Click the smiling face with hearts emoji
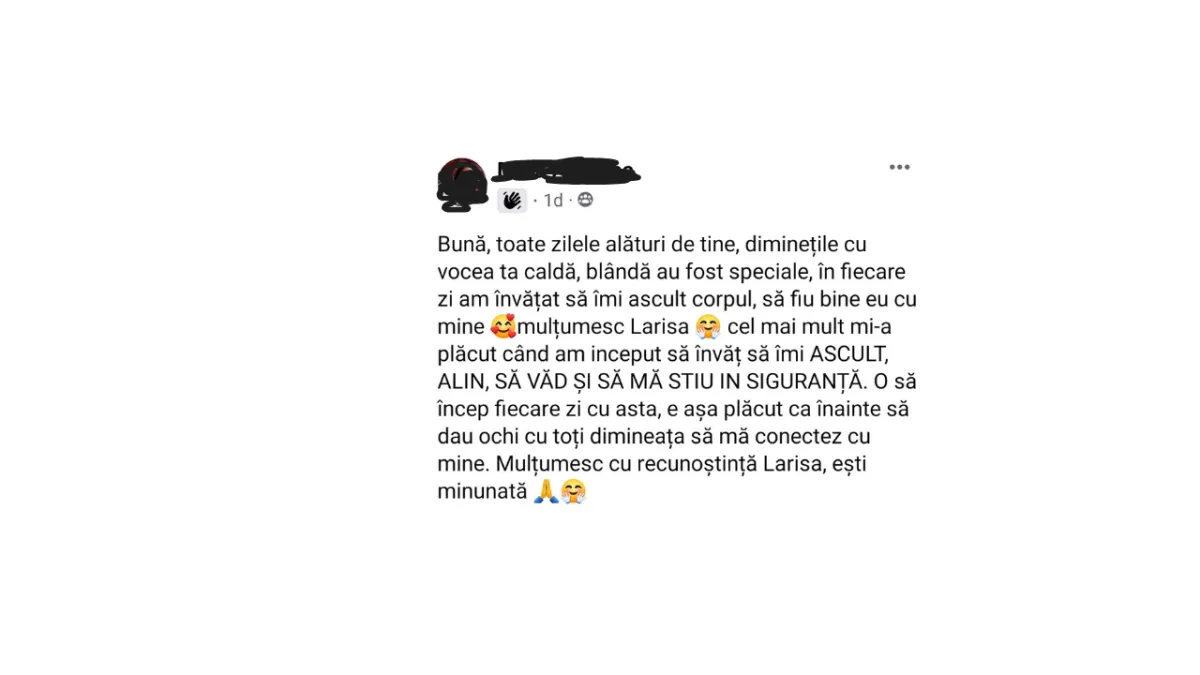1200x675 pixels. pyautogui.click(x=502, y=326)
